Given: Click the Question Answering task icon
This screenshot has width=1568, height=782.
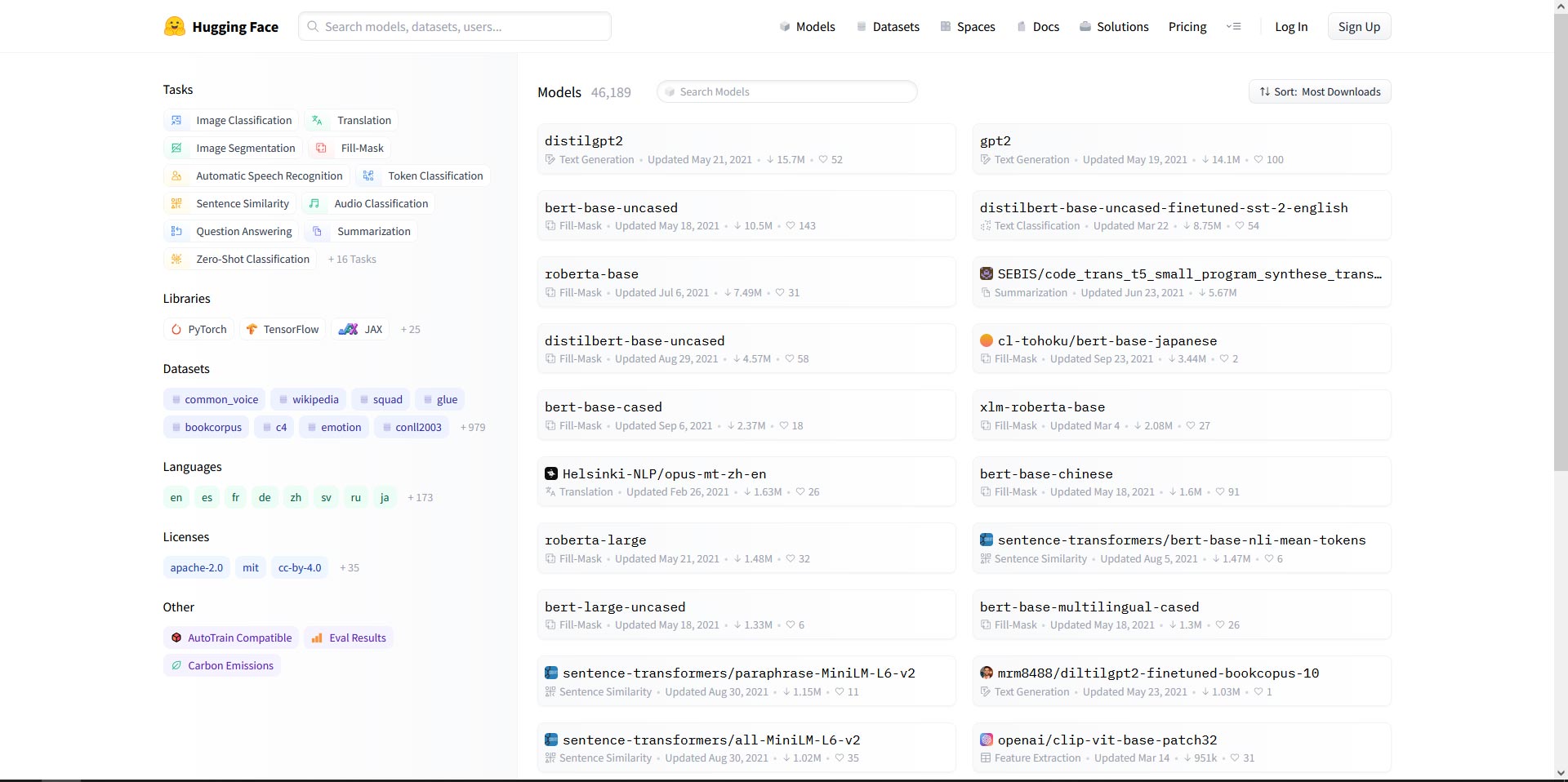Looking at the screenshot, I should 176,231.
